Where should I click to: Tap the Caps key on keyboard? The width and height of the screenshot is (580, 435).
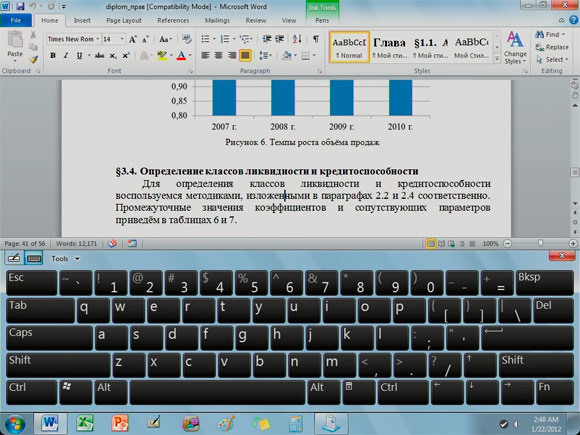[50, 338]
